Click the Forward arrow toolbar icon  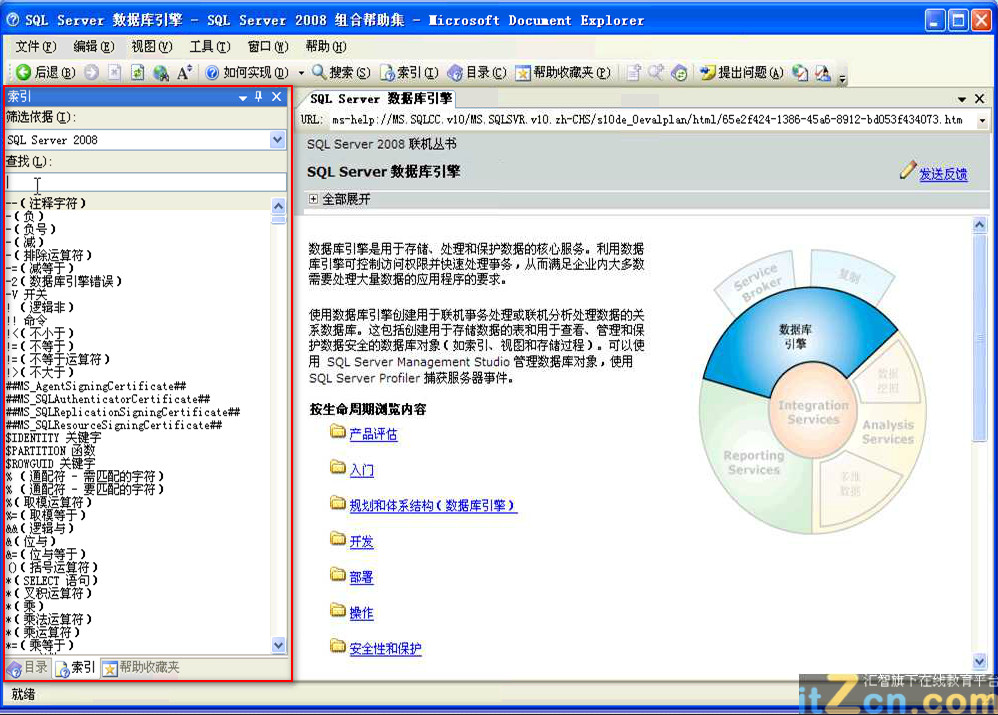[92, 73]
